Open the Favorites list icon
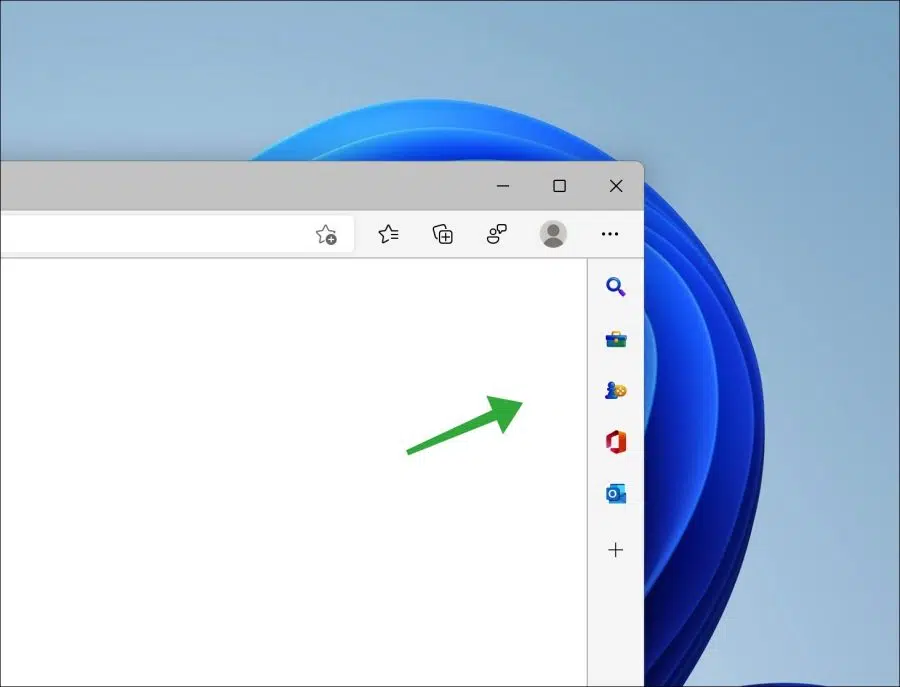 pos(389,234)
